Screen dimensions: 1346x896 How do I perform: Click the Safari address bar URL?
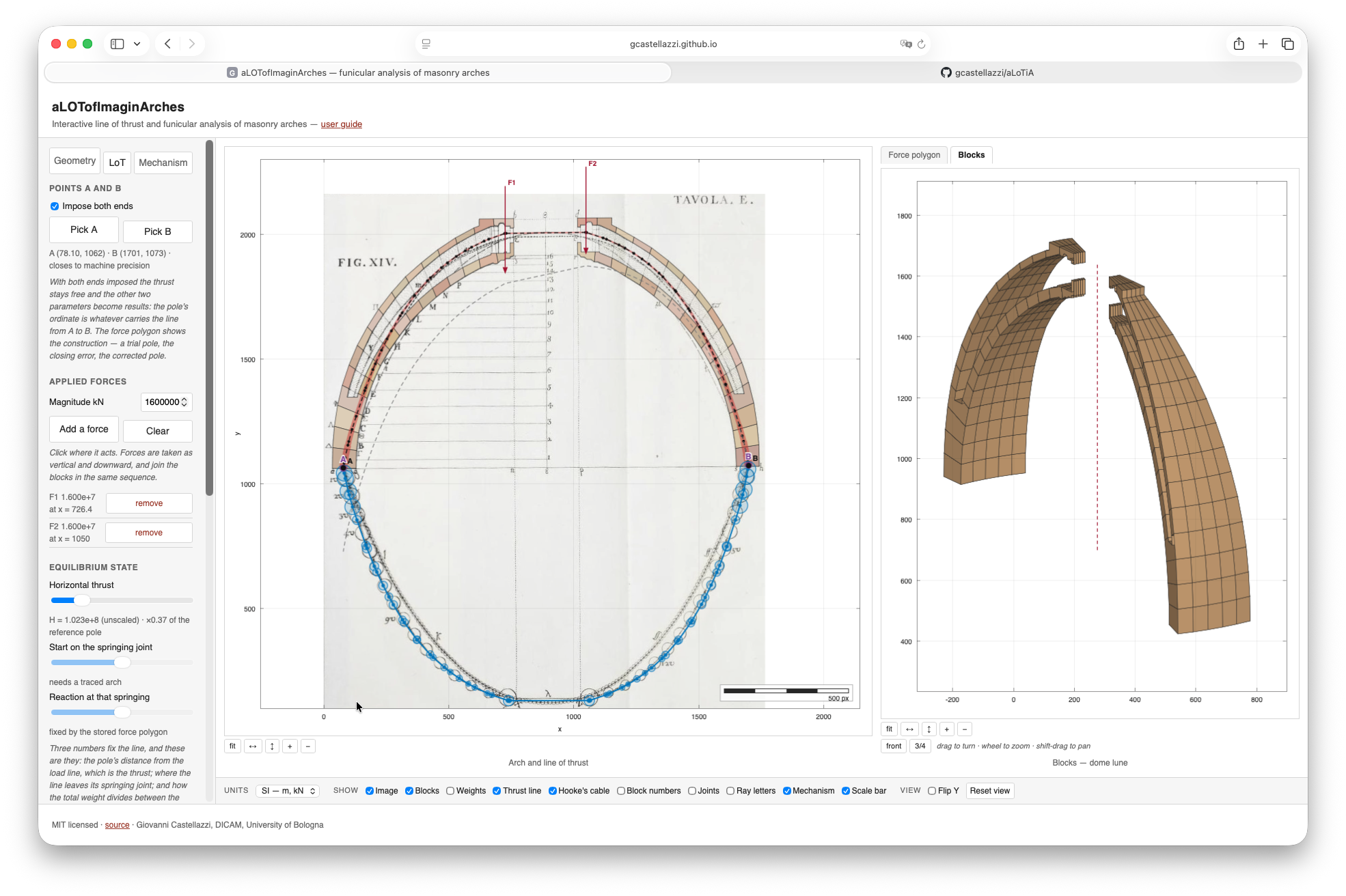point(673,44)
